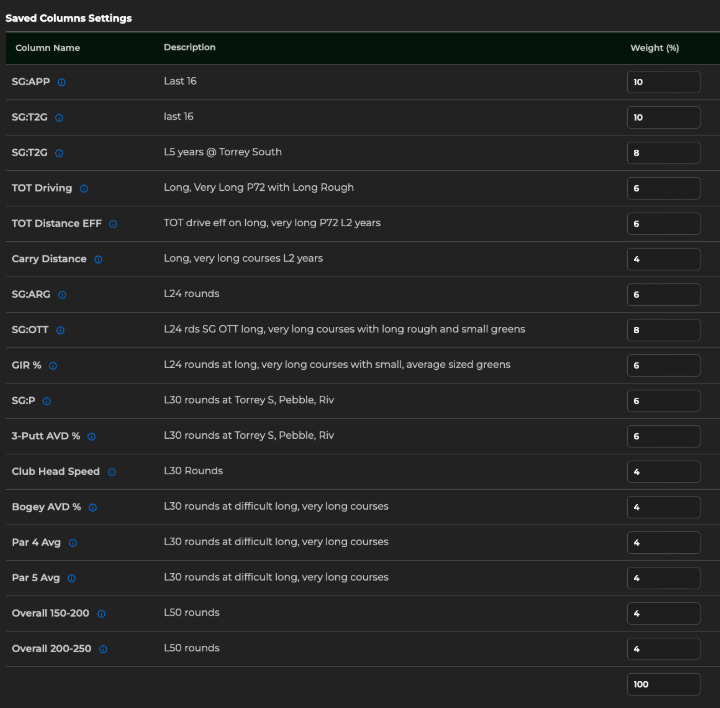Click Overall 200-250 info icon
The image size is (720, 708).
(103, 649)
